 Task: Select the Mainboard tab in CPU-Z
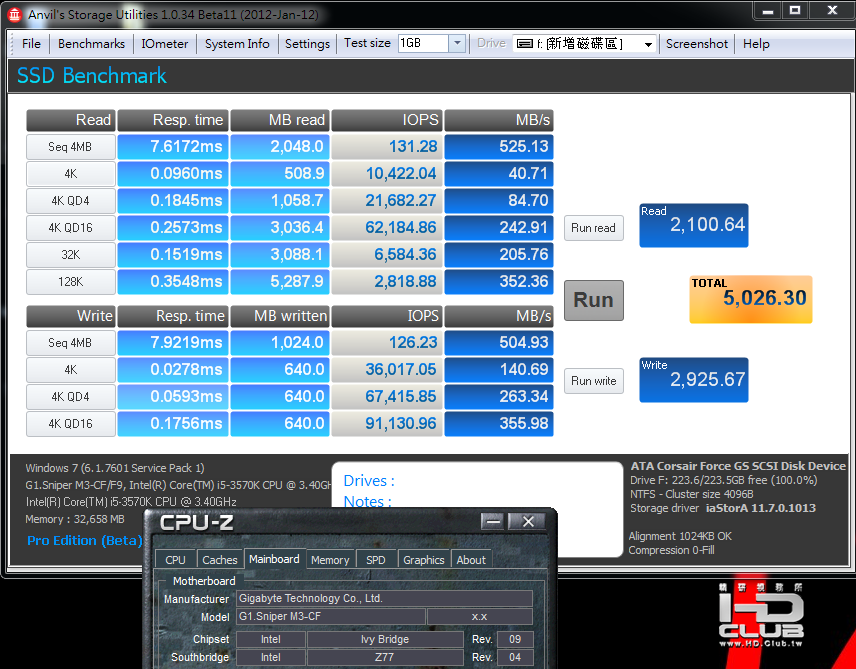[274, 559]
